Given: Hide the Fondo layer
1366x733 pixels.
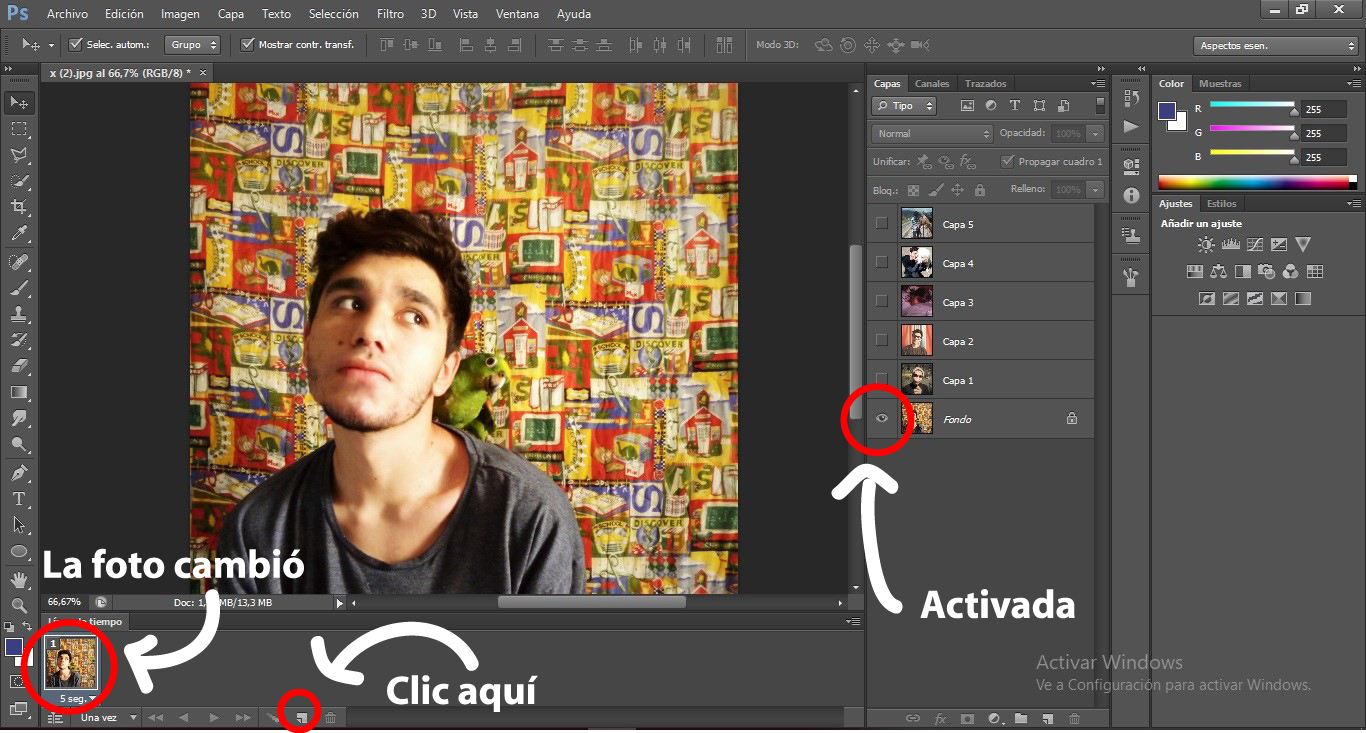Looking at the screenshot, I should (x=881, y=419).
